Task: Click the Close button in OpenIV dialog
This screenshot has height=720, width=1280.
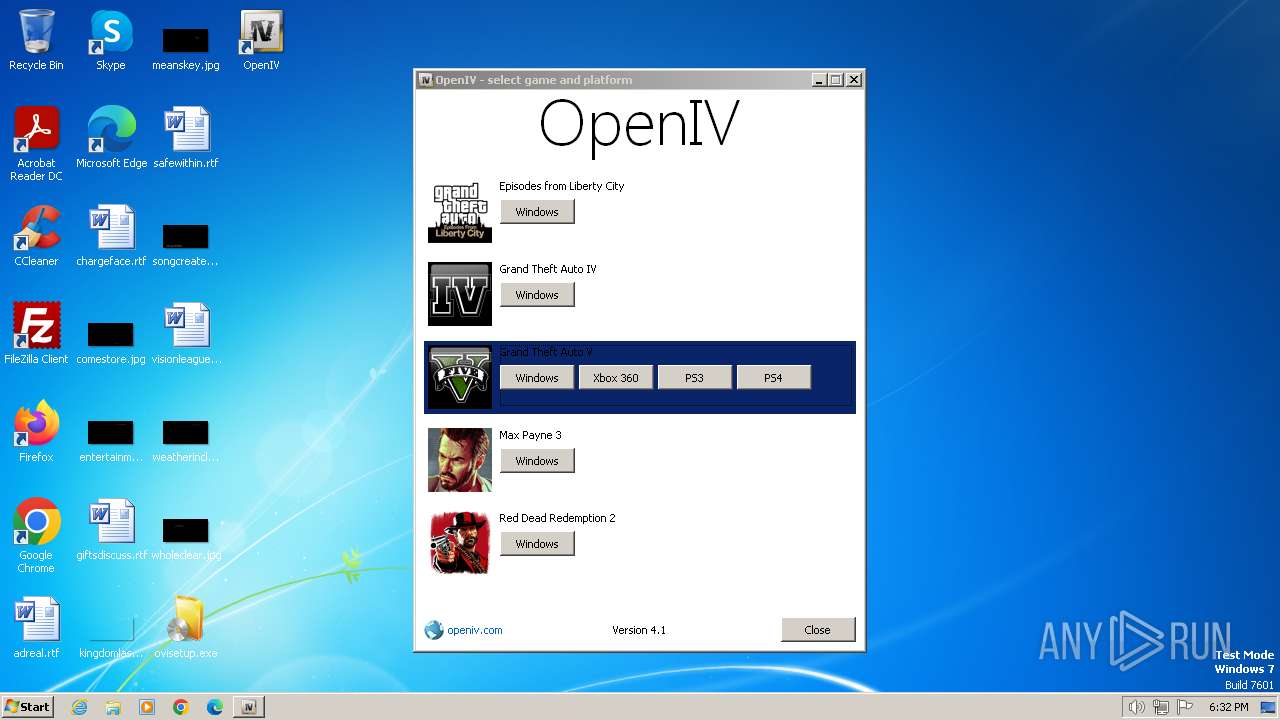Action: click(x=818, y=630)
